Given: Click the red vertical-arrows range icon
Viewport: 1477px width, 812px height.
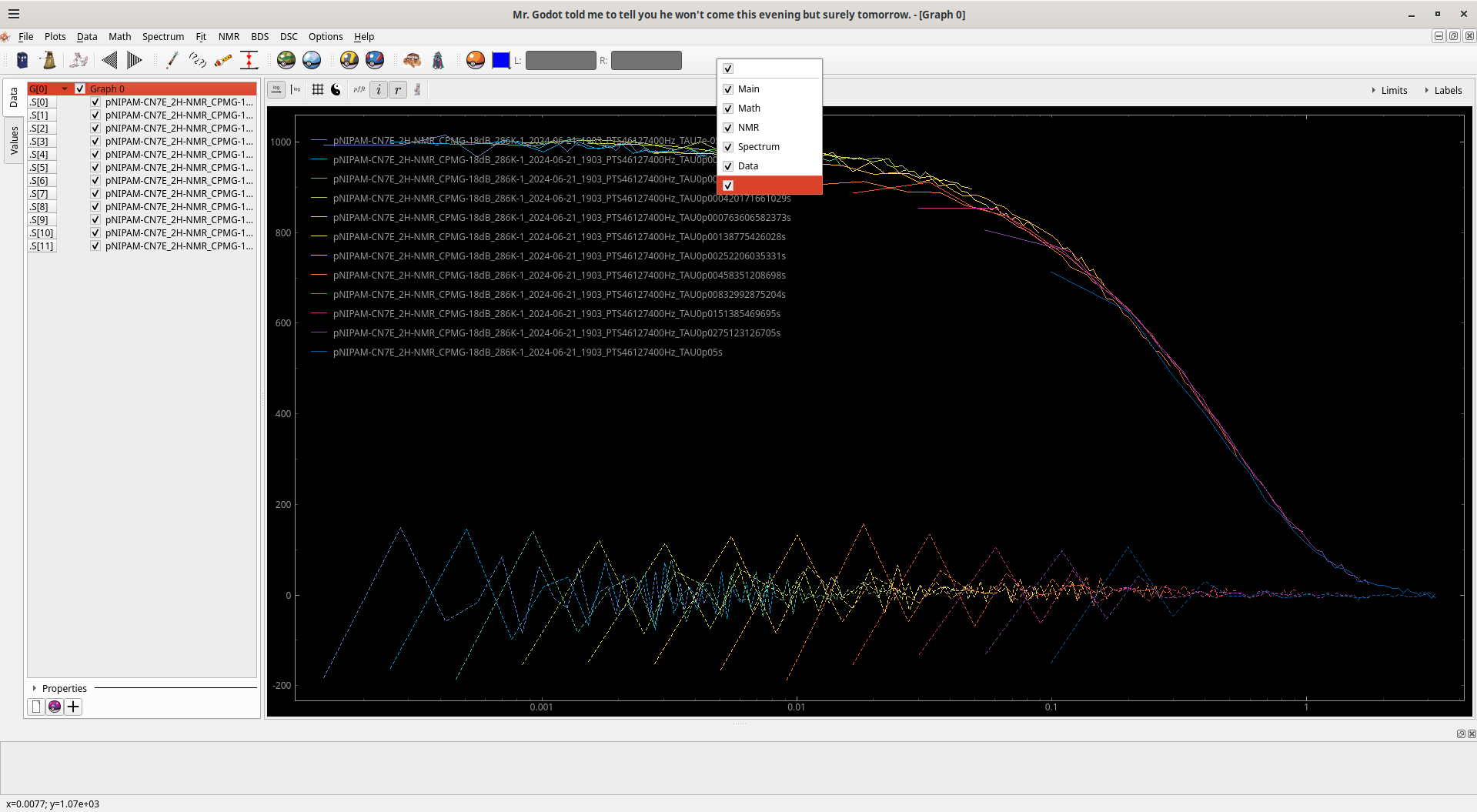Looking at the screenshot, I should (x=249, y=60).
